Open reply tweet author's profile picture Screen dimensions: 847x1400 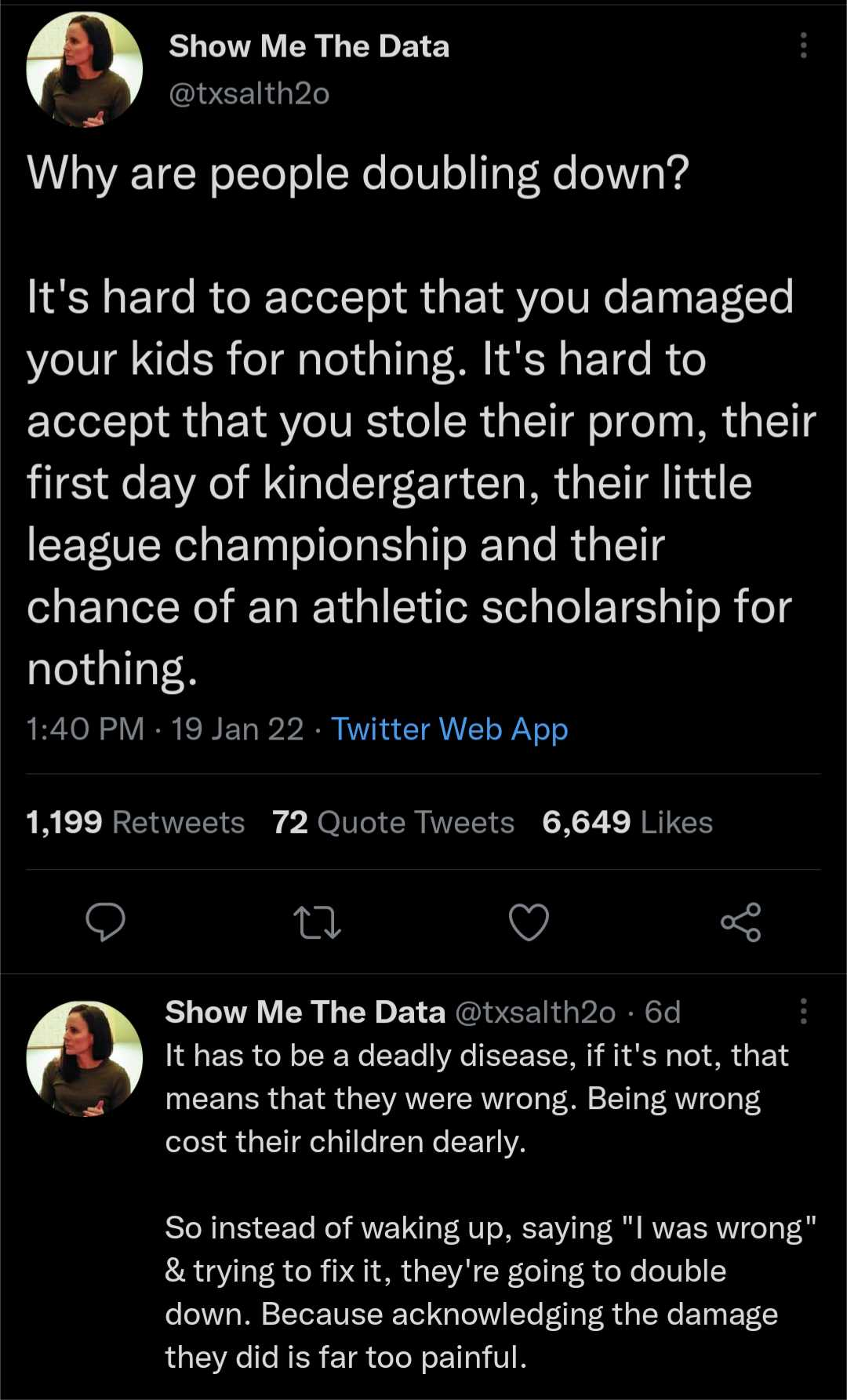tap(85, 1058)
